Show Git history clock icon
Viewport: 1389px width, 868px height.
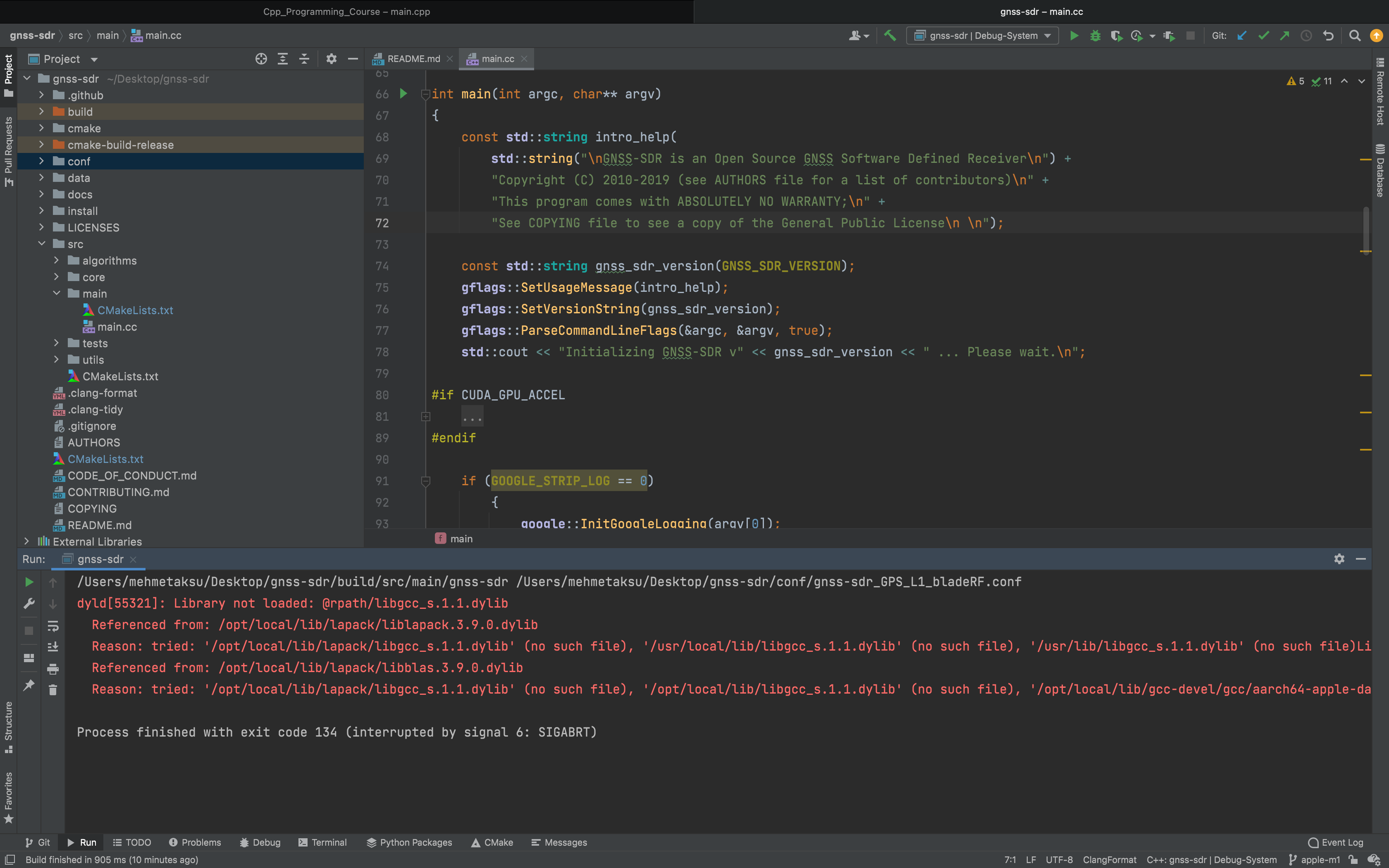pyautogui.click(x=1306, y=36)
